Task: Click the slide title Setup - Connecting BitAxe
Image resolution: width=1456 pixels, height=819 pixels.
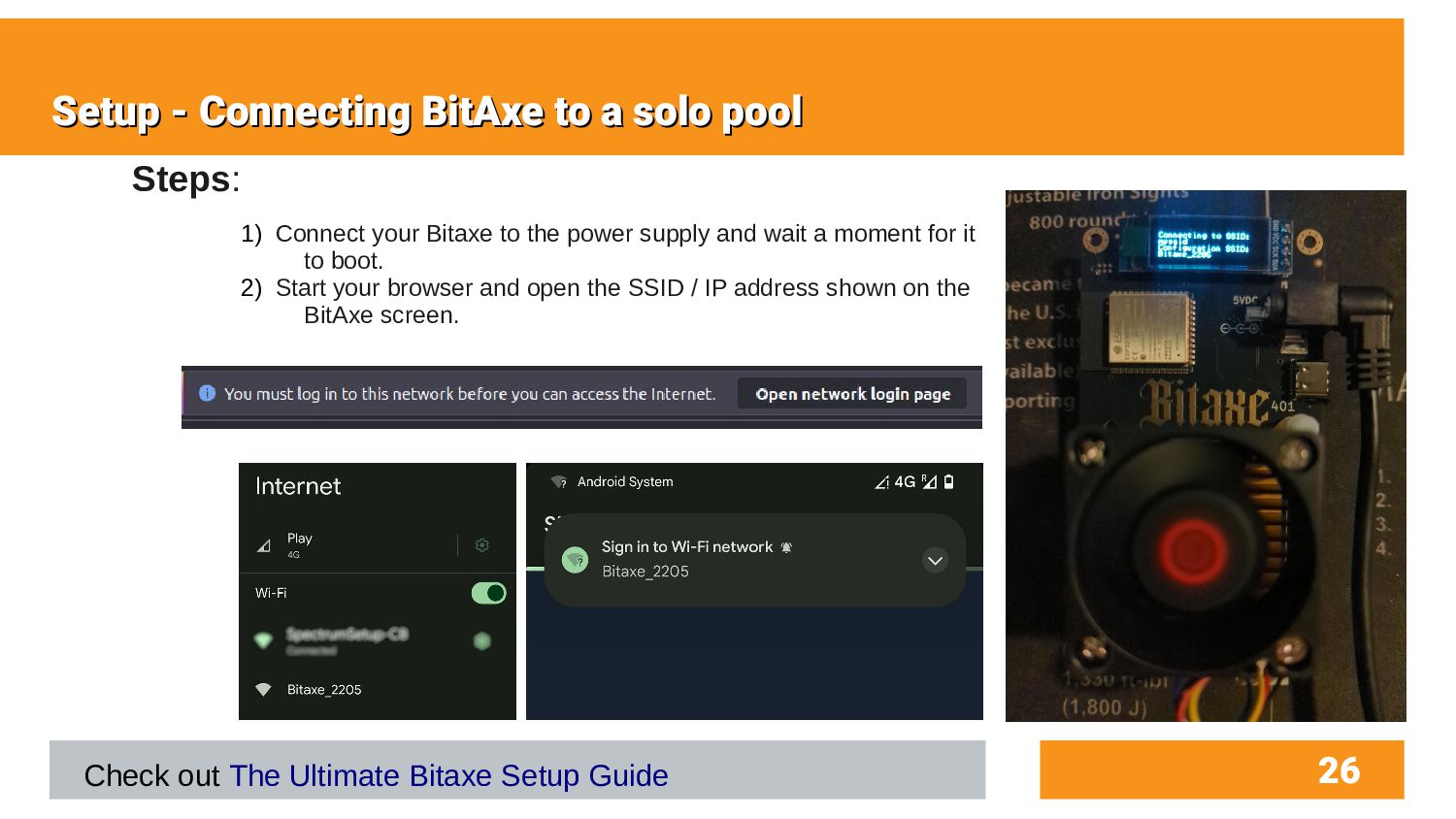Action: [x=427, y=112]
